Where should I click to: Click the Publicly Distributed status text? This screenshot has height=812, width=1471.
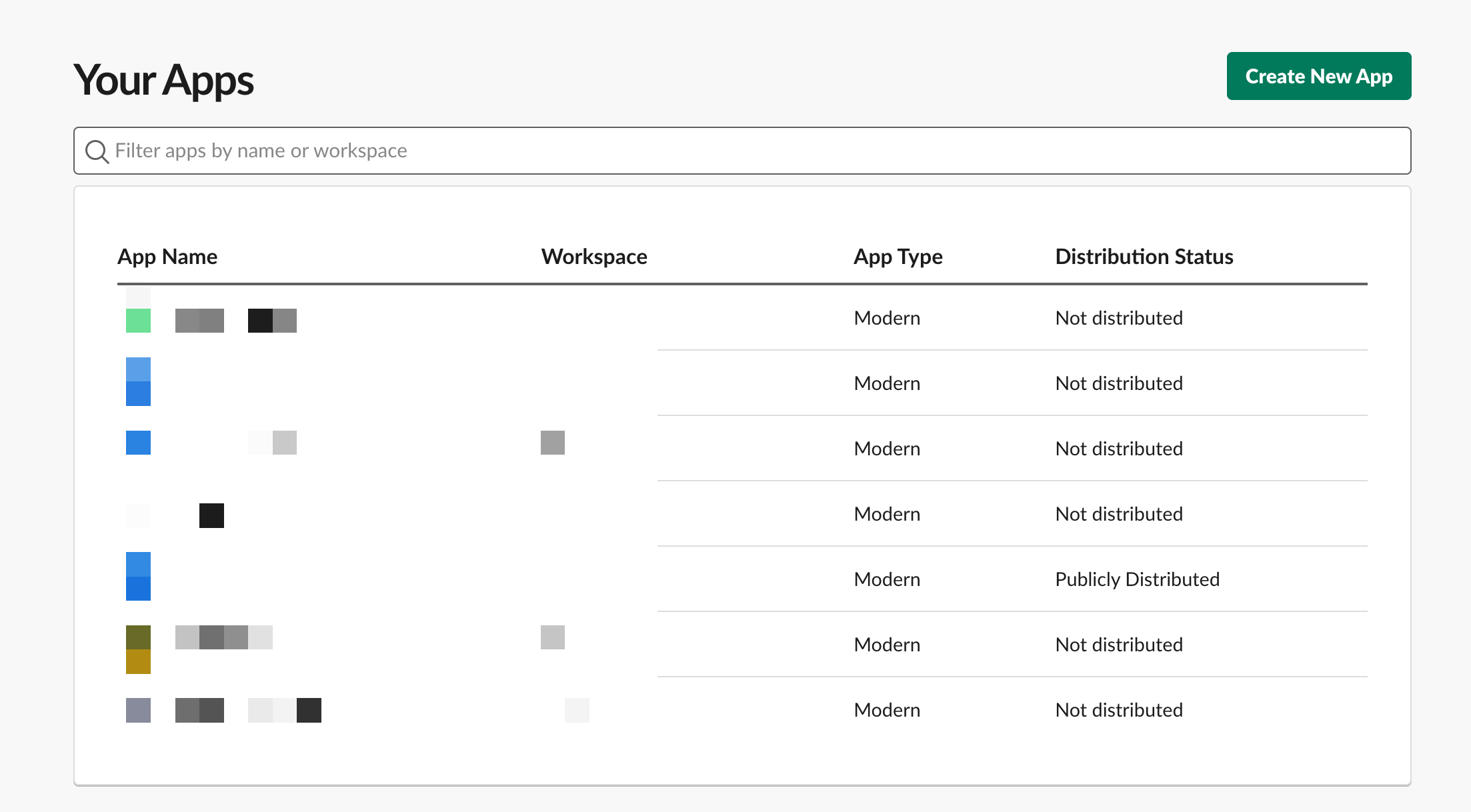pos(1137,579)
